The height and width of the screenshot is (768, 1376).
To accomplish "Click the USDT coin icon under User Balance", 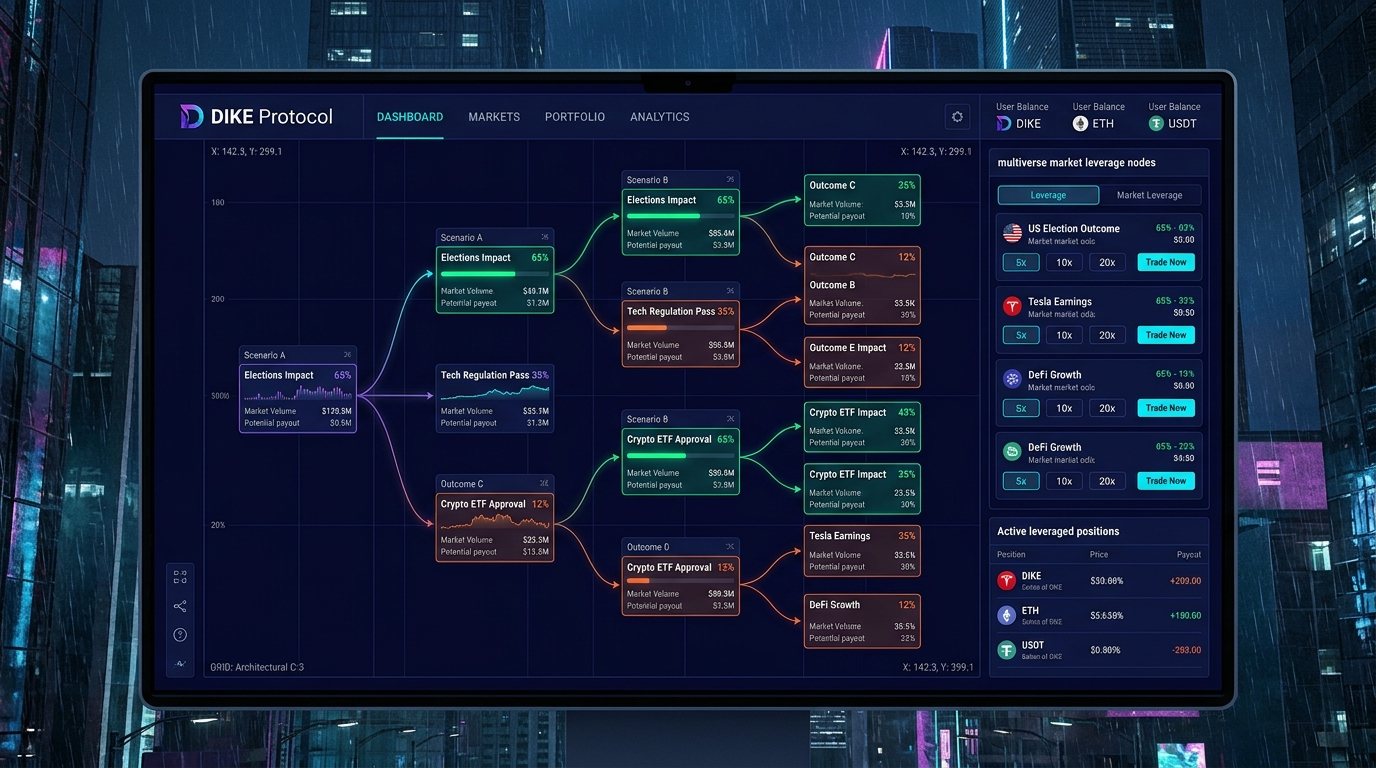I will (x=1156, y=124).
